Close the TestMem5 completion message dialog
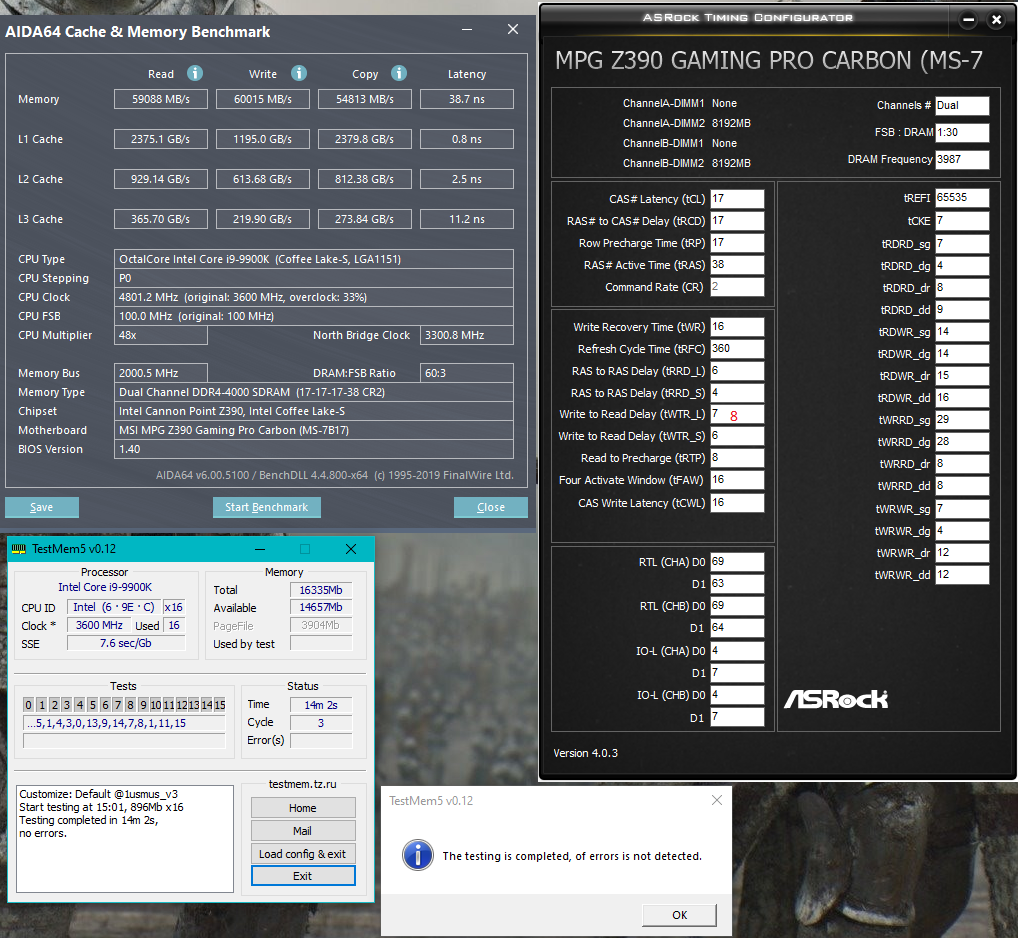The image size is (1018, 938). point(717,800)
